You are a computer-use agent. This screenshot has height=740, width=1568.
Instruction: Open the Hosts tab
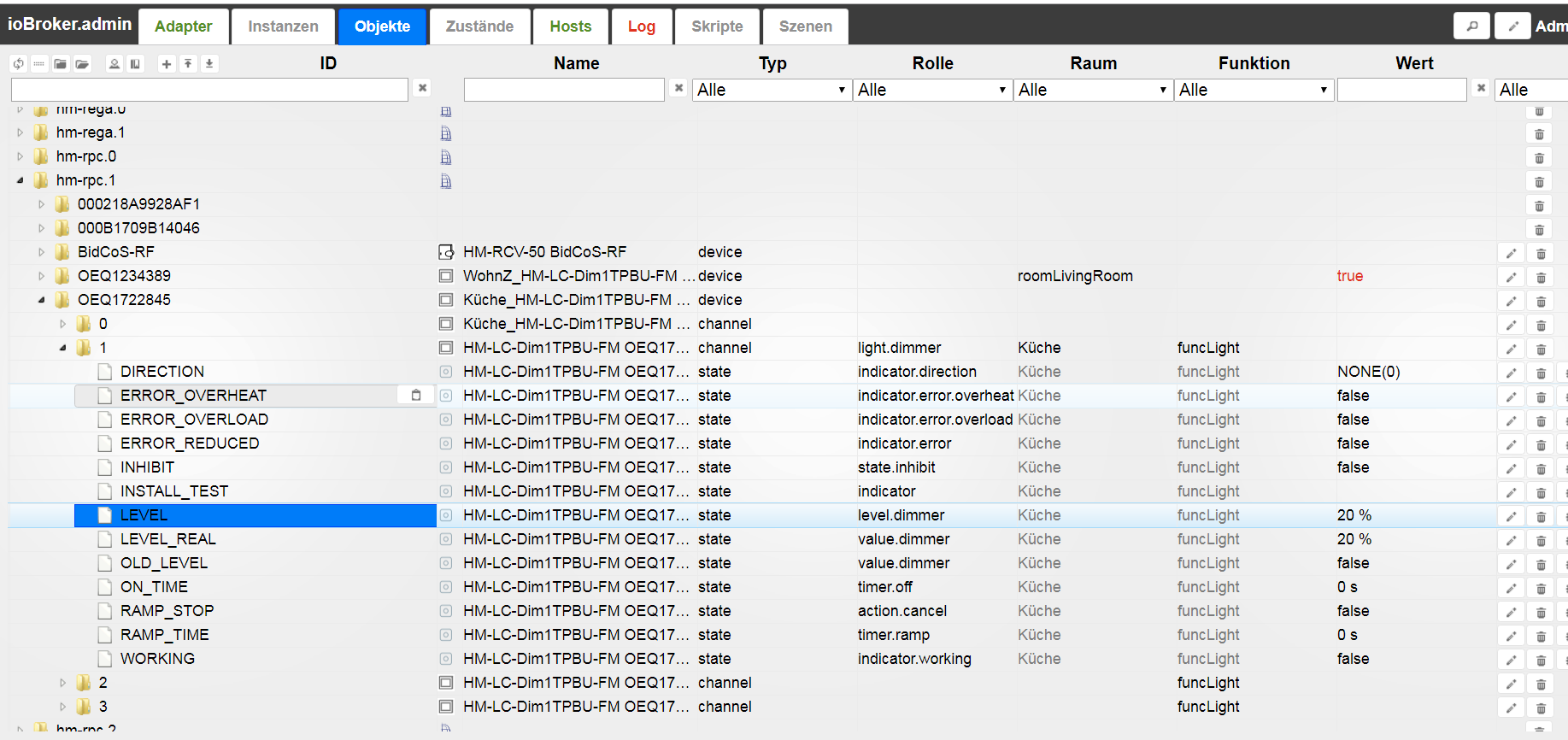point(571,26)
